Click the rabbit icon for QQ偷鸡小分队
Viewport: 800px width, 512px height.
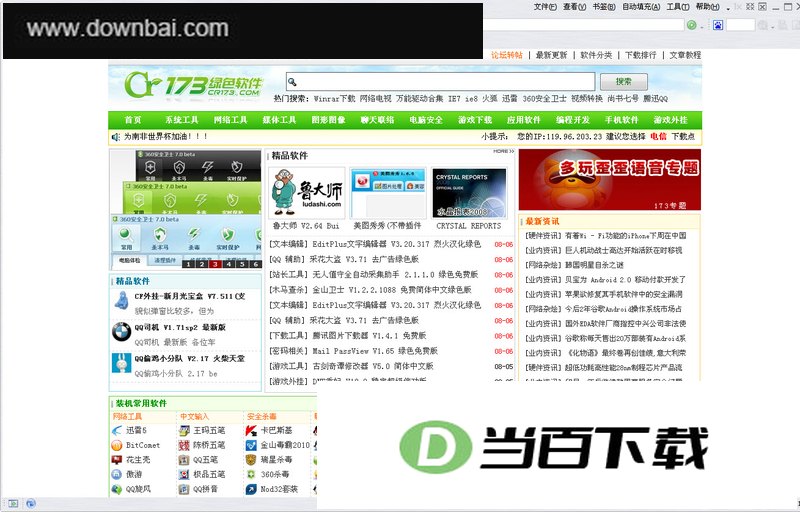(x=121, y=363)
